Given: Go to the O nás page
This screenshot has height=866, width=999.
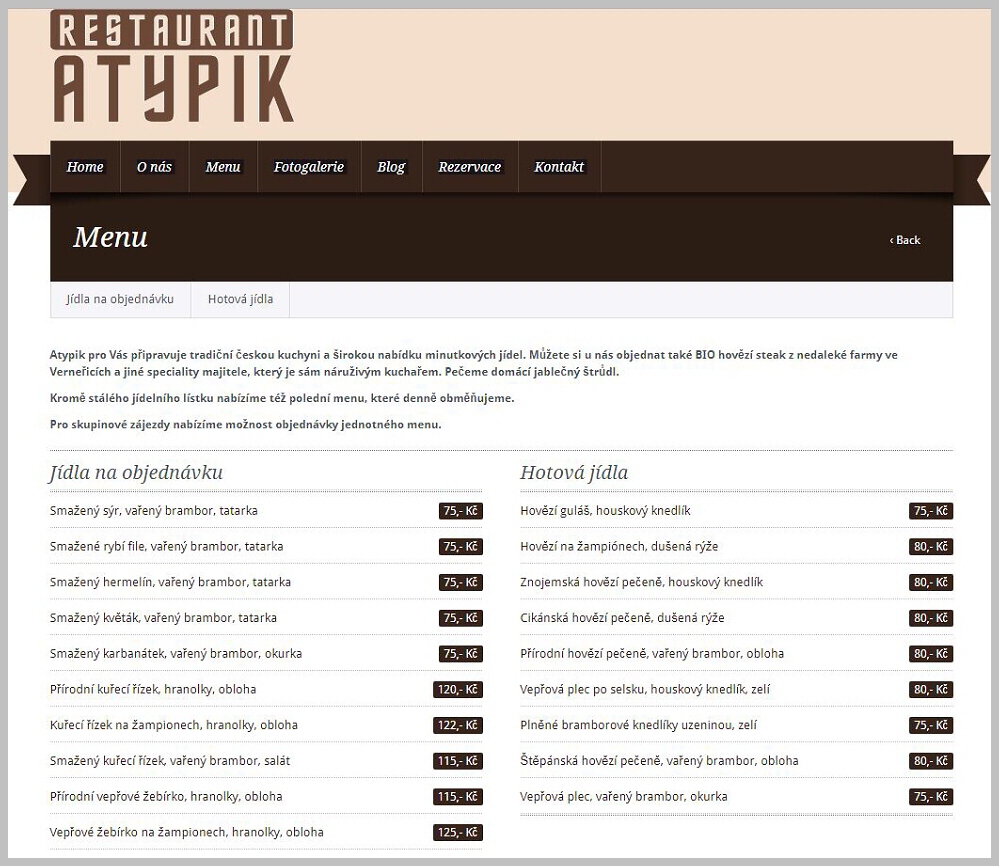Looking at the screenshot, I should 154,167.
